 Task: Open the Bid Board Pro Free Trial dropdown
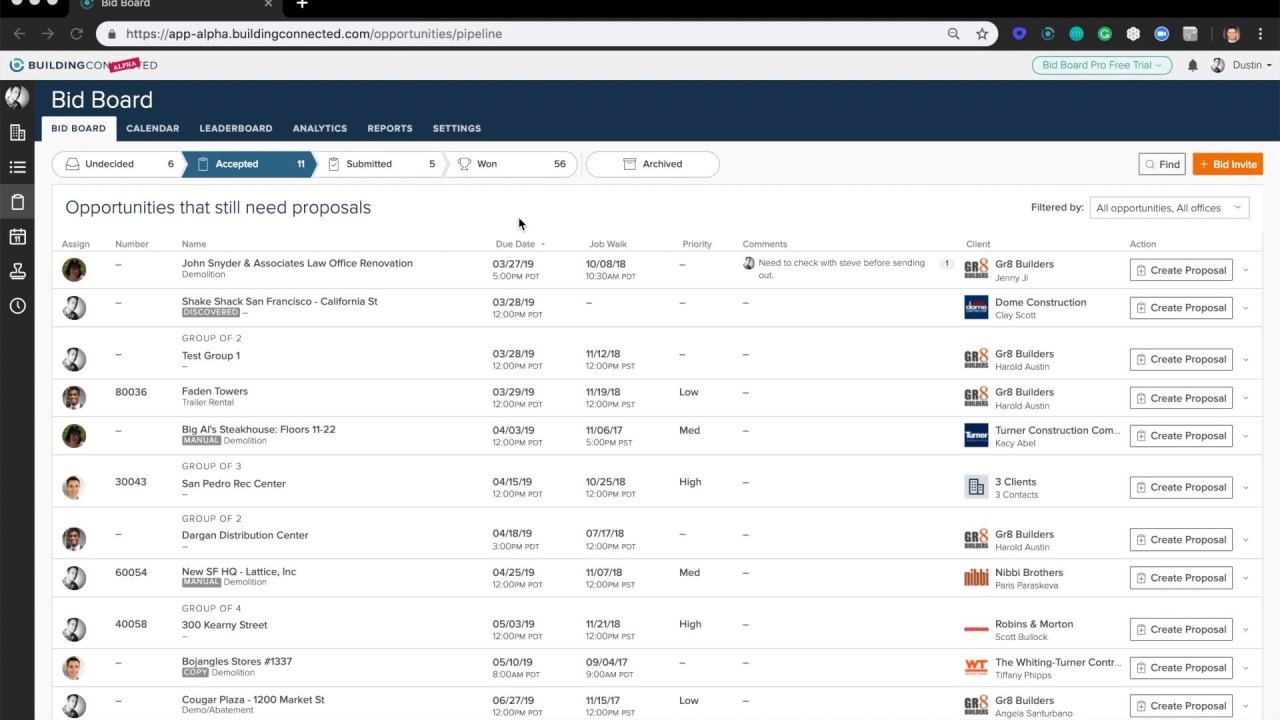(1102, 65)
